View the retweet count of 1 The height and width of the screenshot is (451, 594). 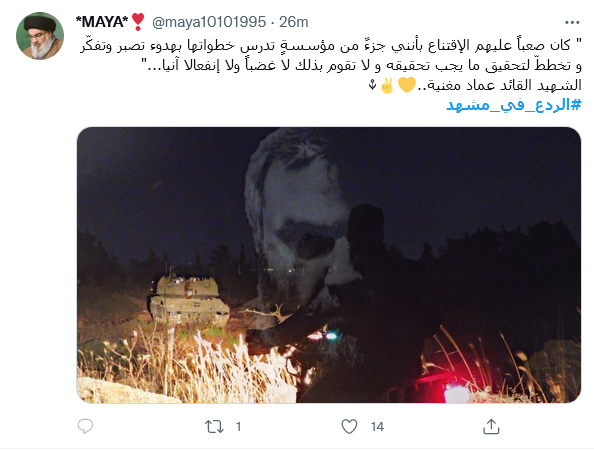[x=238, y=427]
